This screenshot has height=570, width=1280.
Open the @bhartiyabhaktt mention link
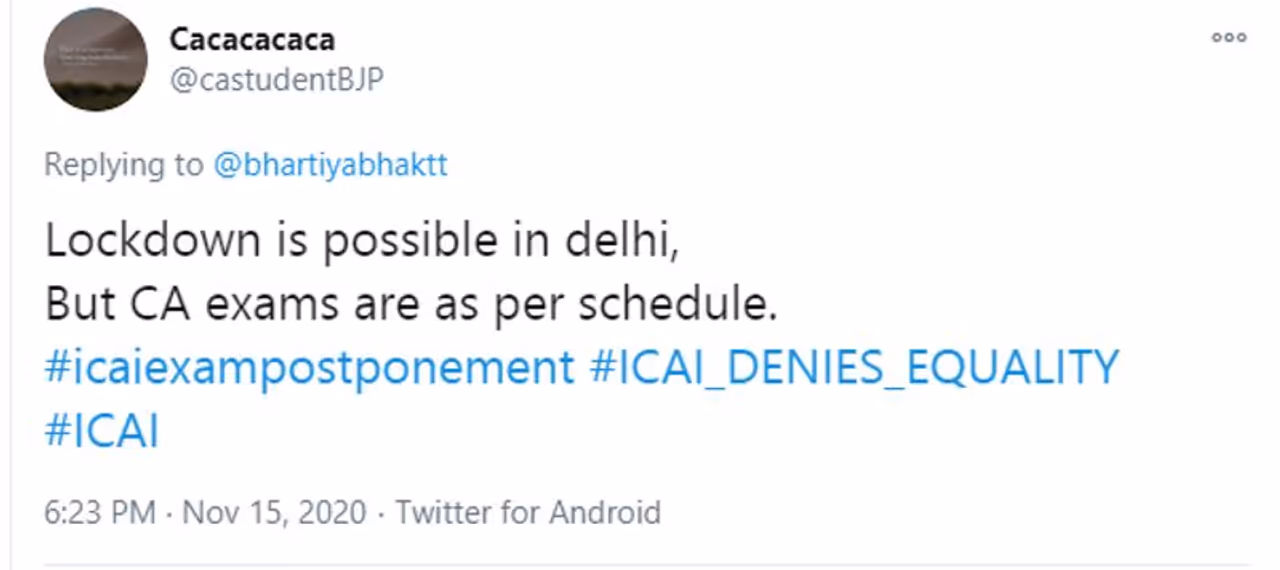coord(330,165)
